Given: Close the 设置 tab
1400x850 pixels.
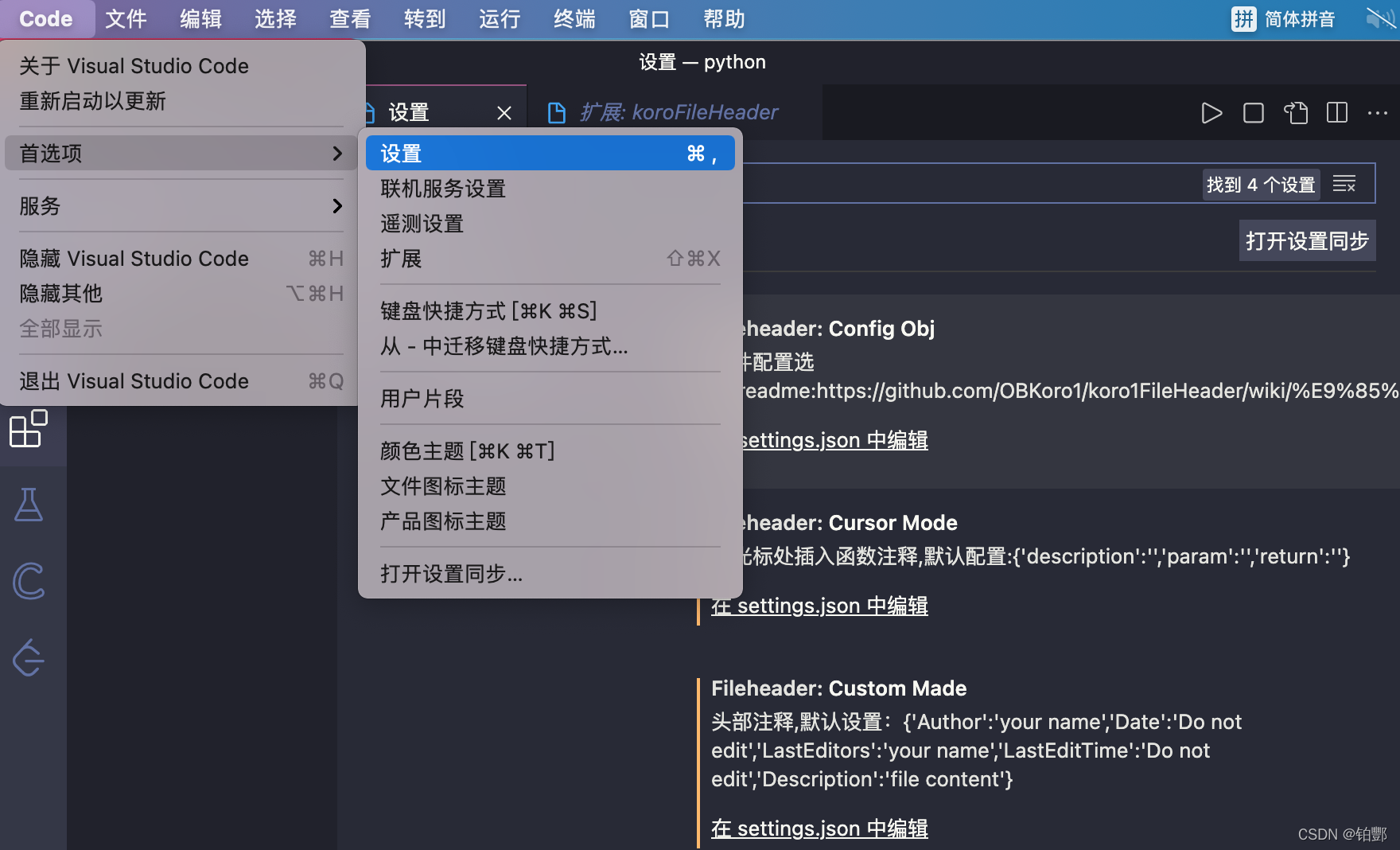Looking at the screenshot, I should pos(504,113).
